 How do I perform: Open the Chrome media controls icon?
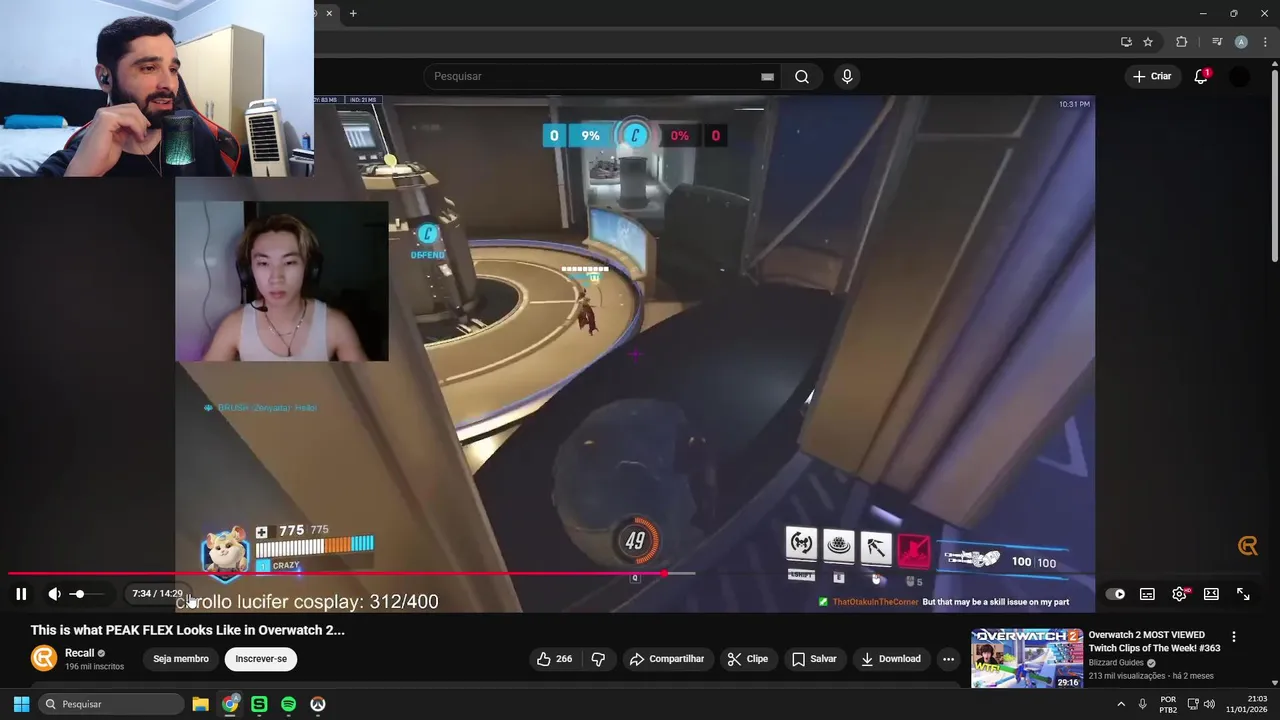tap(1217, 42)
